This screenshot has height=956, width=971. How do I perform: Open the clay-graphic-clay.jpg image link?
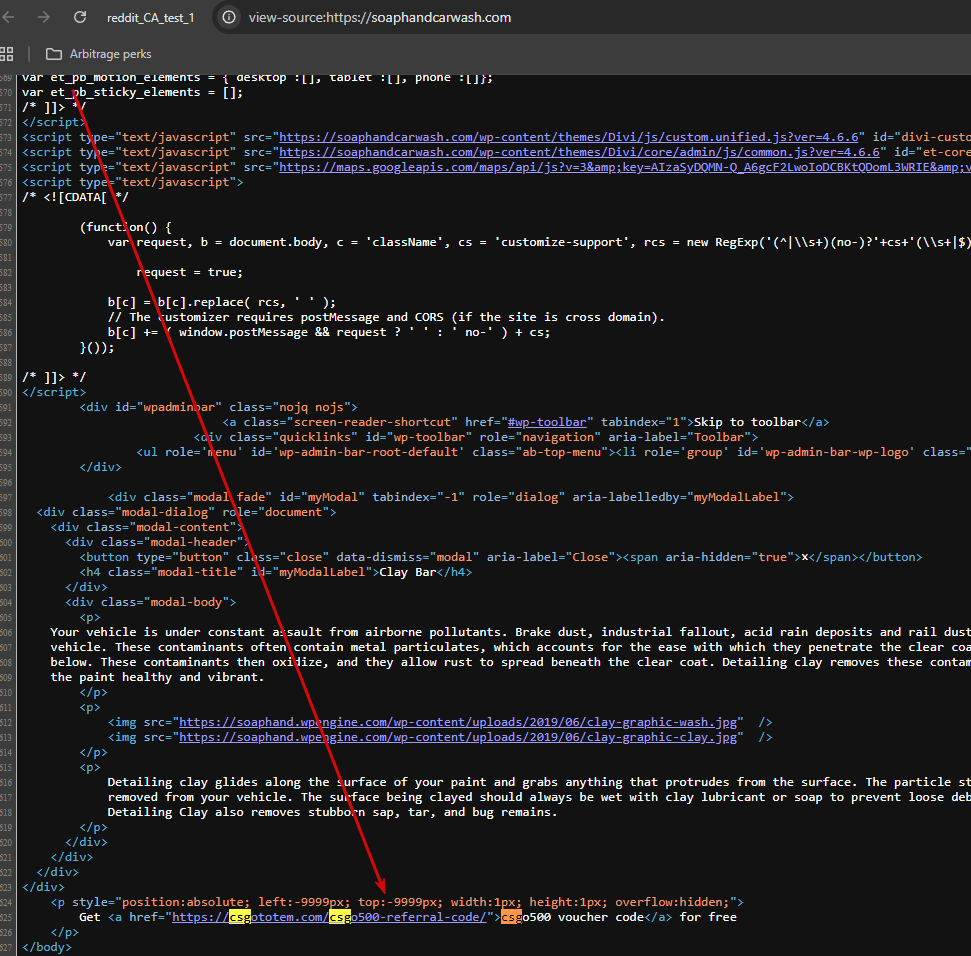coord(458,737)
